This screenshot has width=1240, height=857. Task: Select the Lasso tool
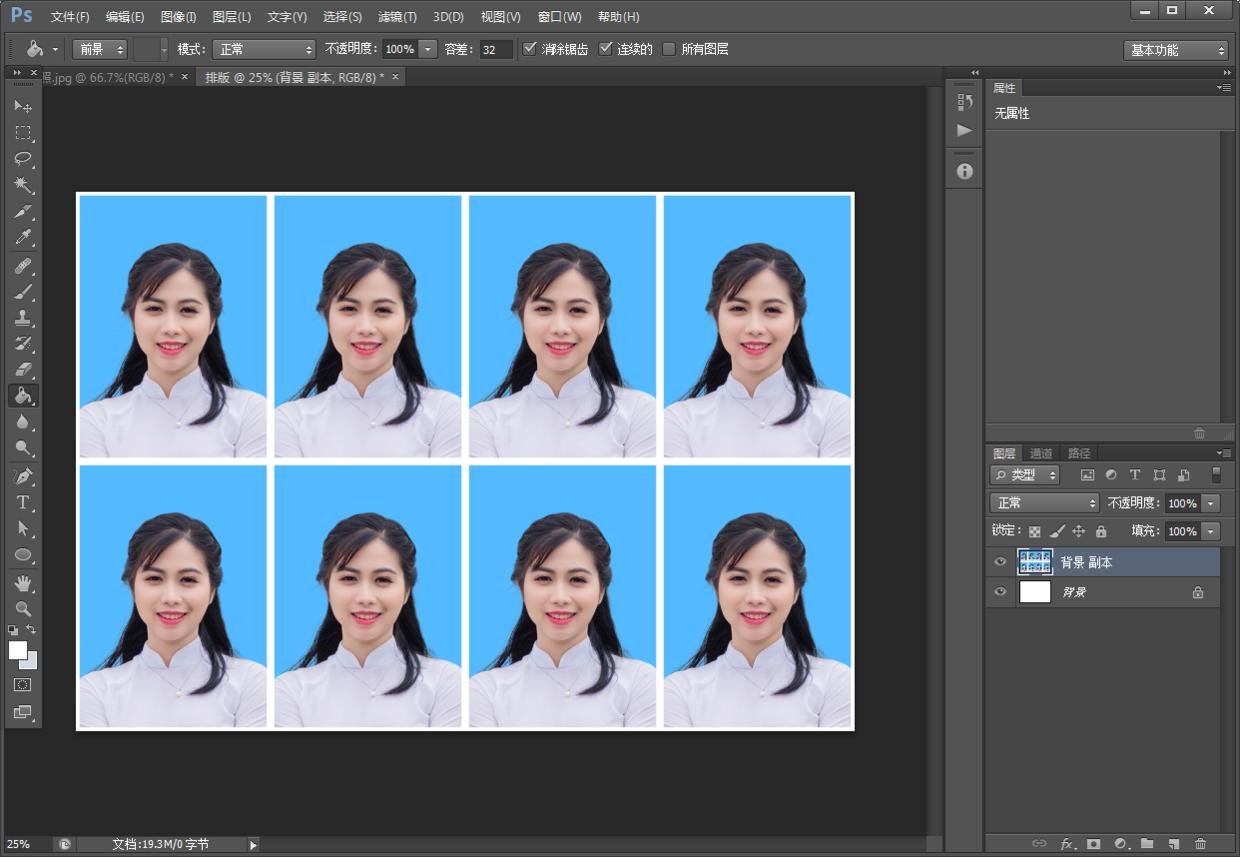[23, 159]
